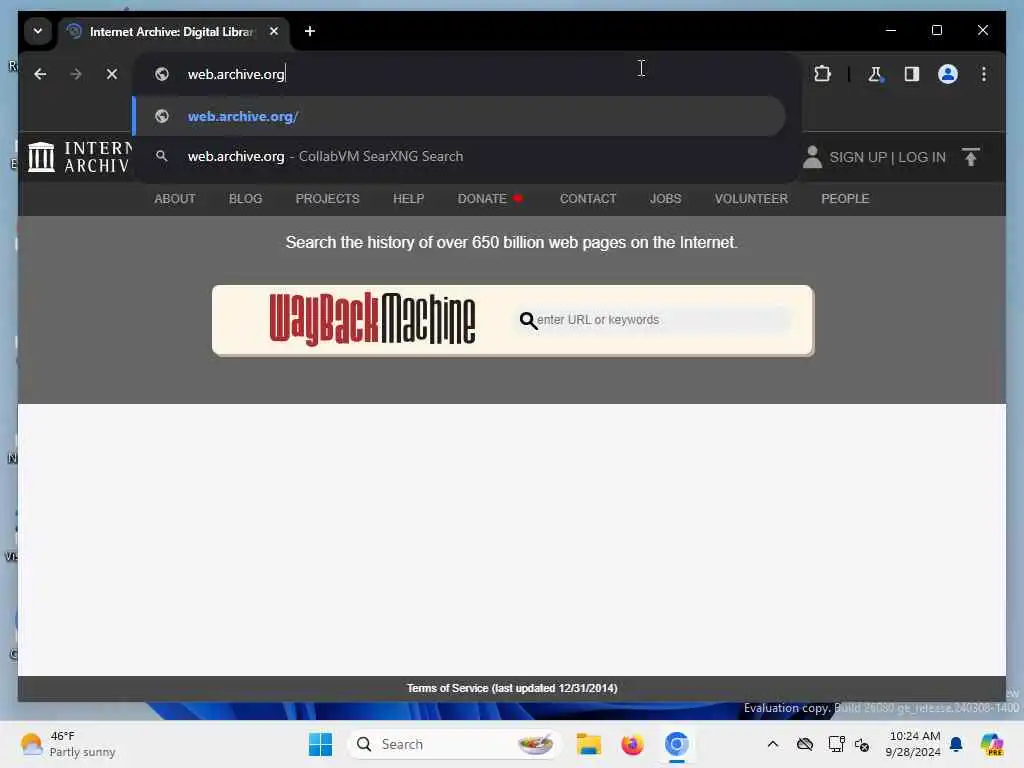Screen dimensions: 1024x768
Task: Open the HELP nav link
Action: 408,199
